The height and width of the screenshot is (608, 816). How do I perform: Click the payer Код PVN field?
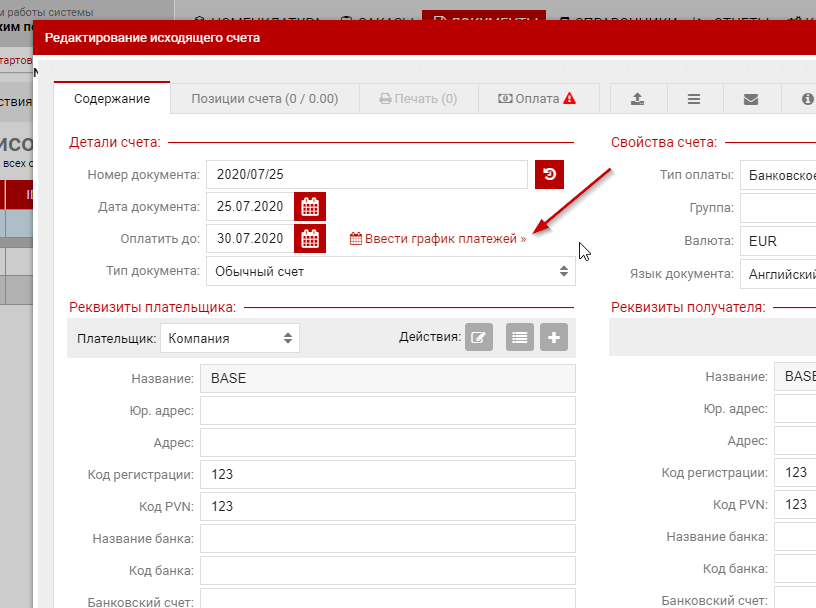(388, 506)
